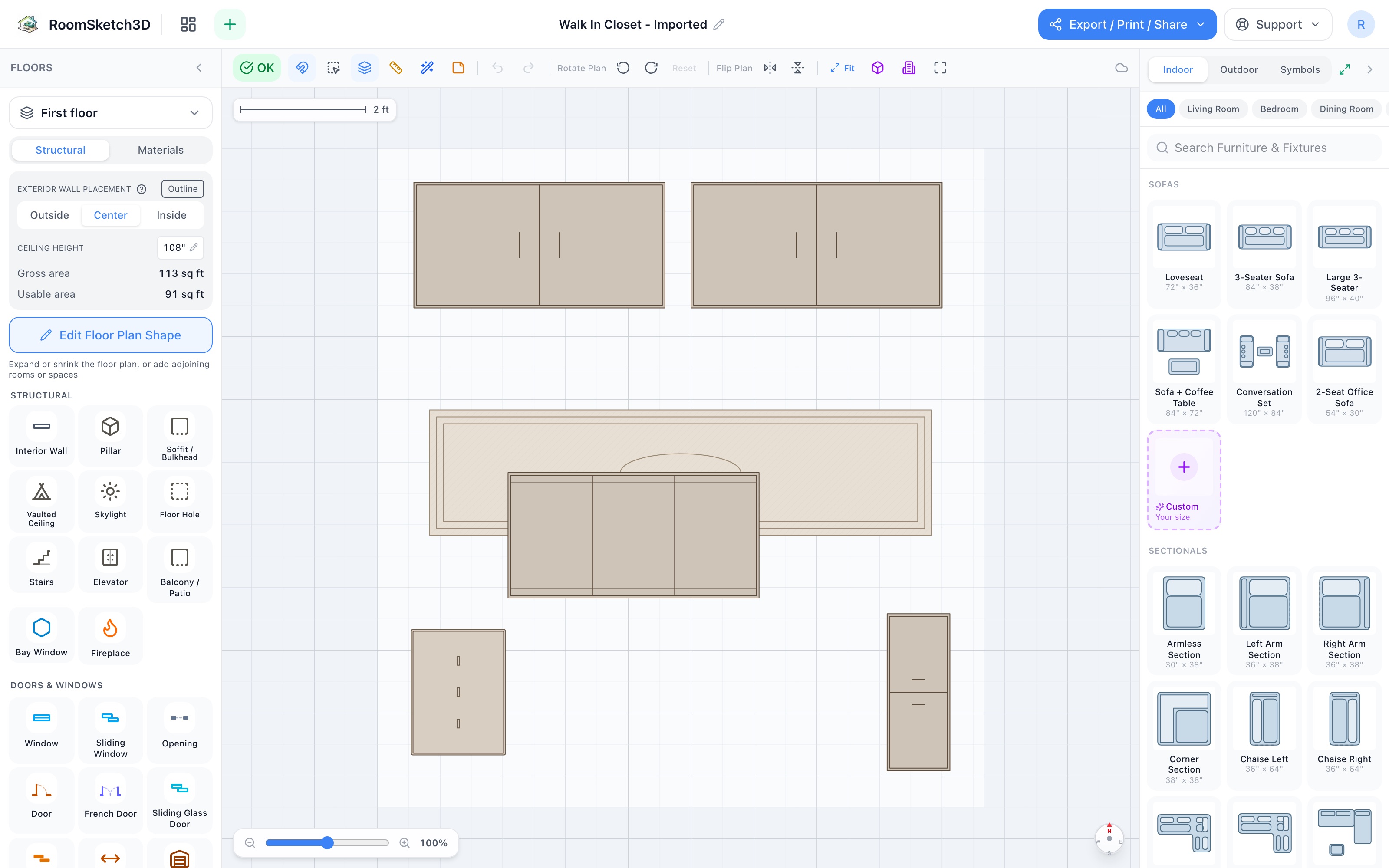Filter furniture by All category
The height and width of the screenshot is (868, 1389).
pyautogui.click(x=1161, y=109)
